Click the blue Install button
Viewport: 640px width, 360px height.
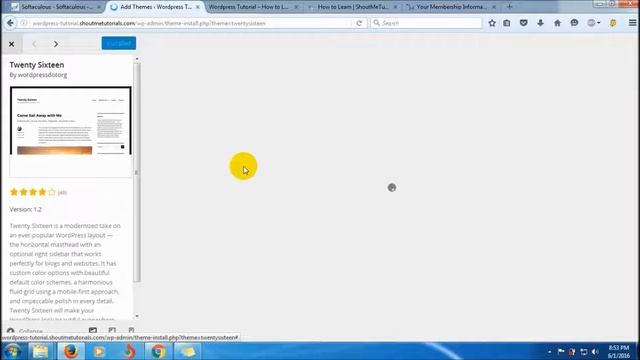click(x=119, y=43)
